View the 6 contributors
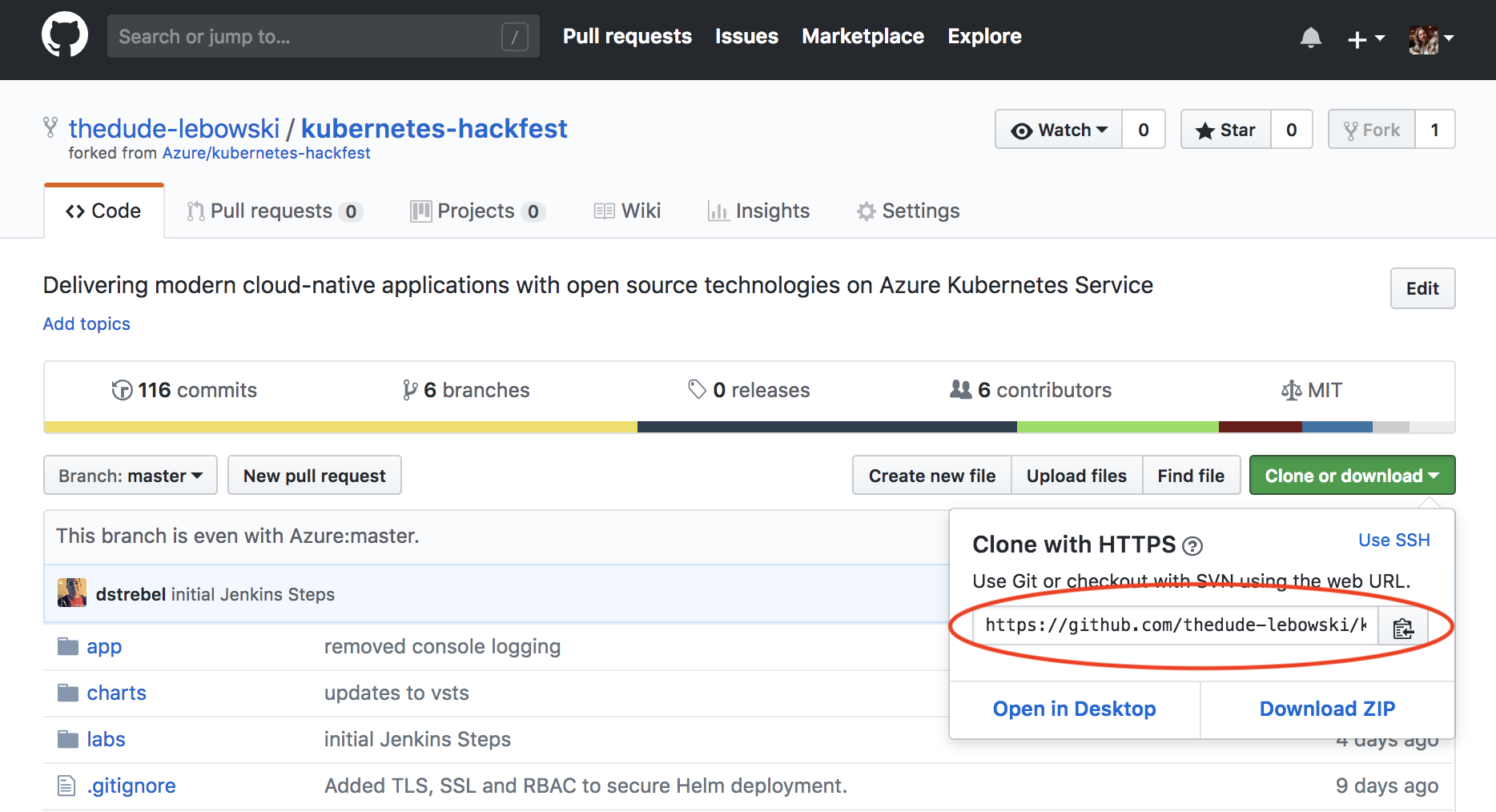This screenshot has height=812, width=1496. 1031,390
